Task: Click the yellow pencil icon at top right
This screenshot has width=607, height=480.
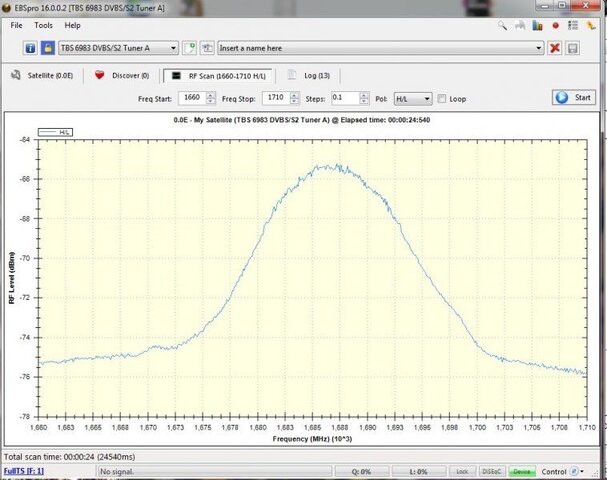Action: pos(591,26)
